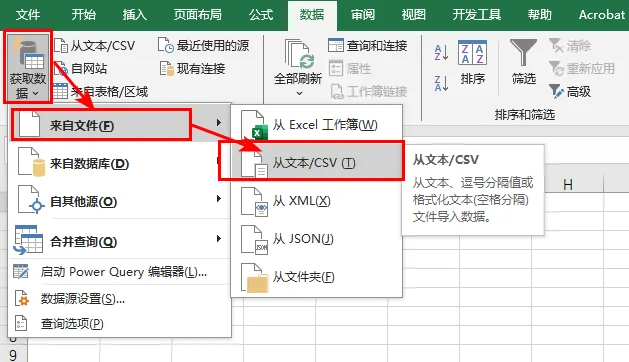Choose 从 JSON(J) submenu item
629x362 pixels.
317,239
